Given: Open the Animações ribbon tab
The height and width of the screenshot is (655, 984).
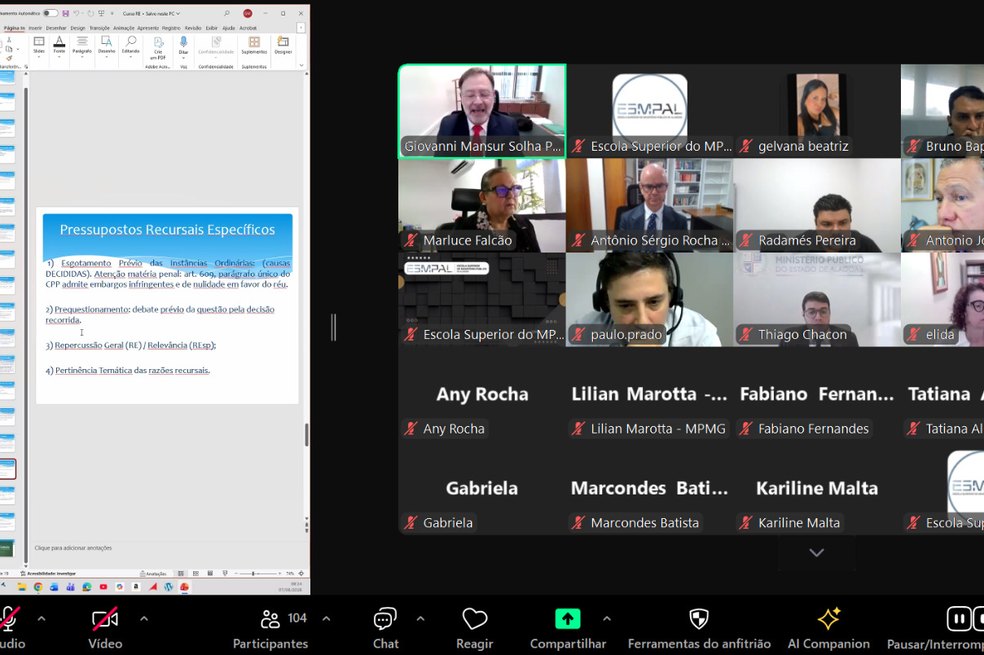Looking at the screenshot, I should point(124,28).
